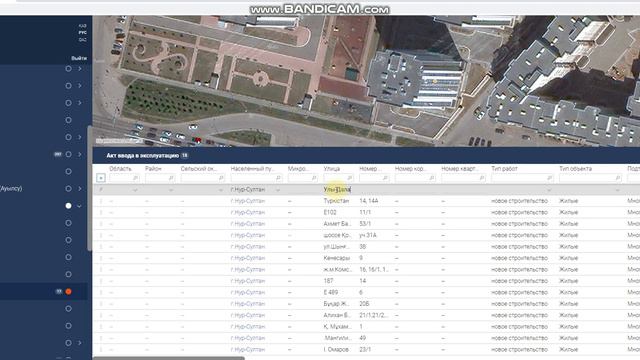The height and width of the screenshot is (360, 640).
Task: Click the E 489 street cell
Action: pos(331,293)
